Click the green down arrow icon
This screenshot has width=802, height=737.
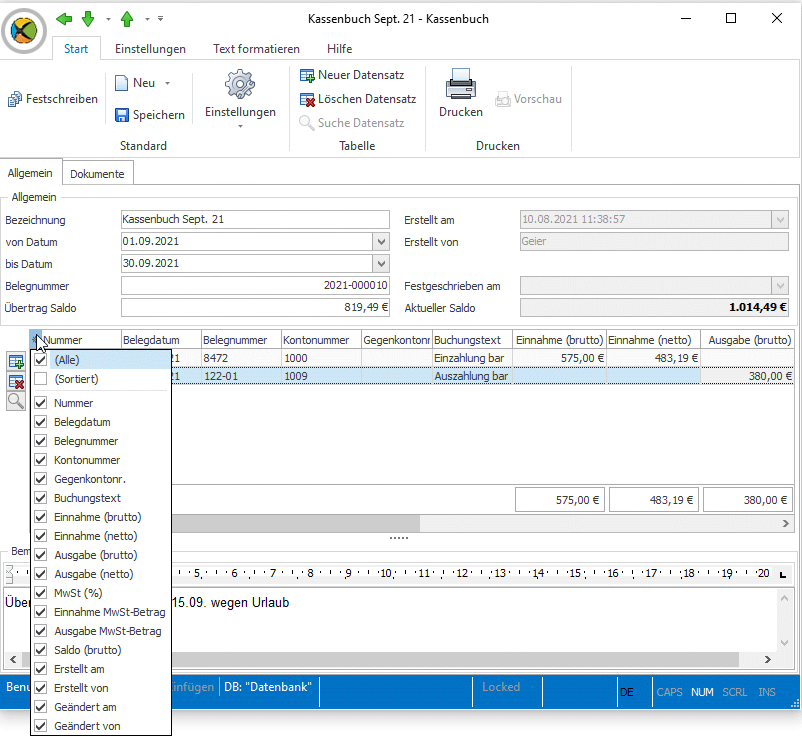click(x=88, y=19)
